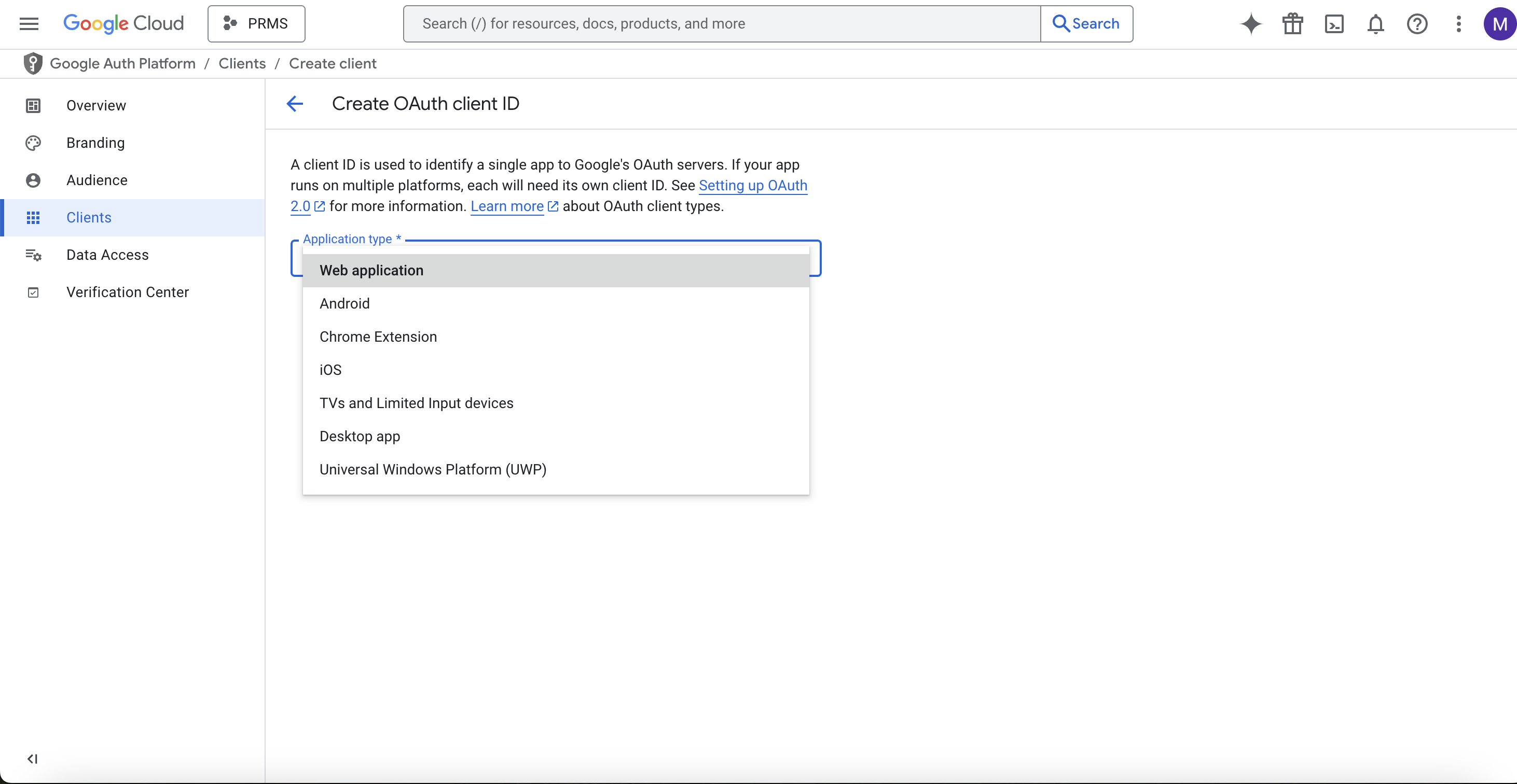Go back using the left arrow
This screenshot has height=784, width=1517.
[x=295, y=104]
